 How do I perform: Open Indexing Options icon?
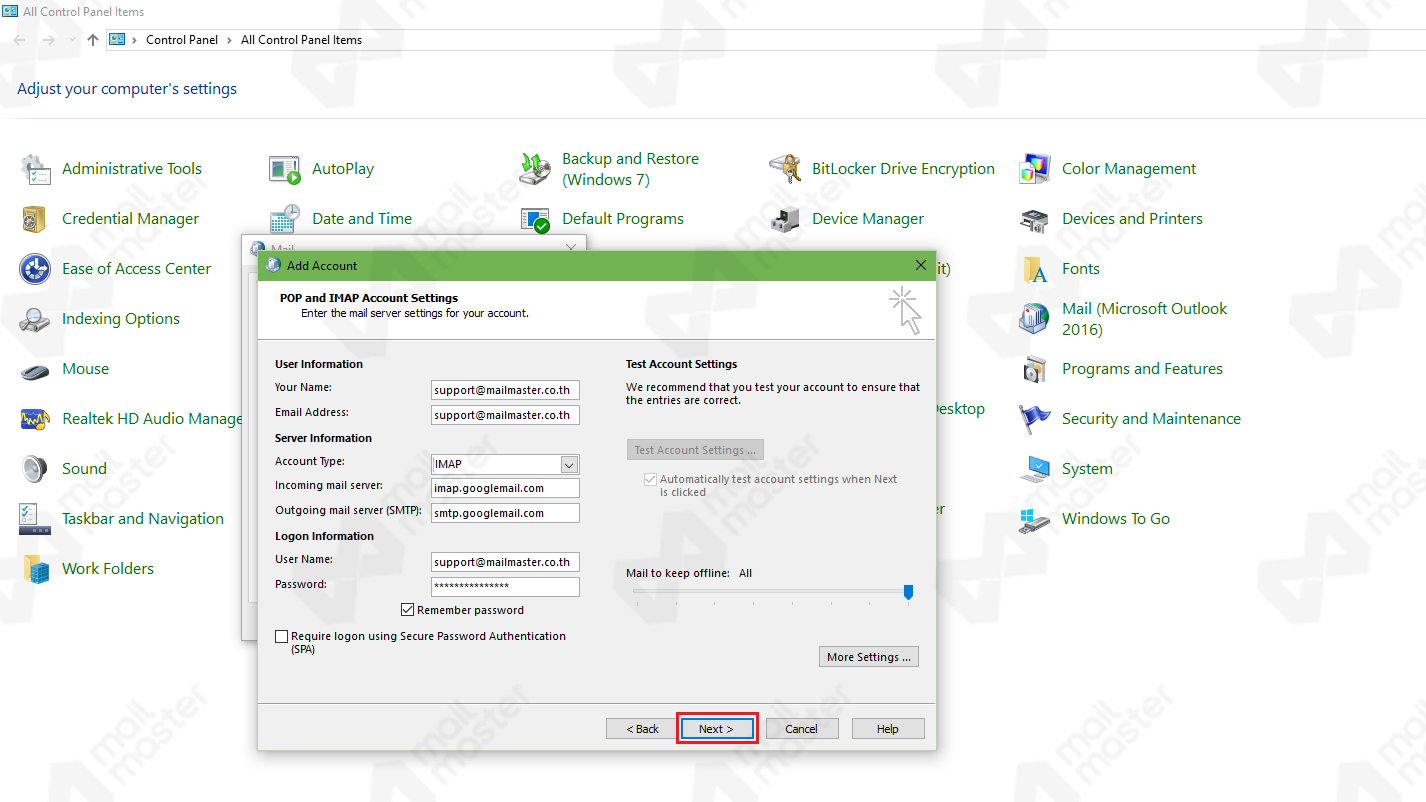tap(35, 319)
